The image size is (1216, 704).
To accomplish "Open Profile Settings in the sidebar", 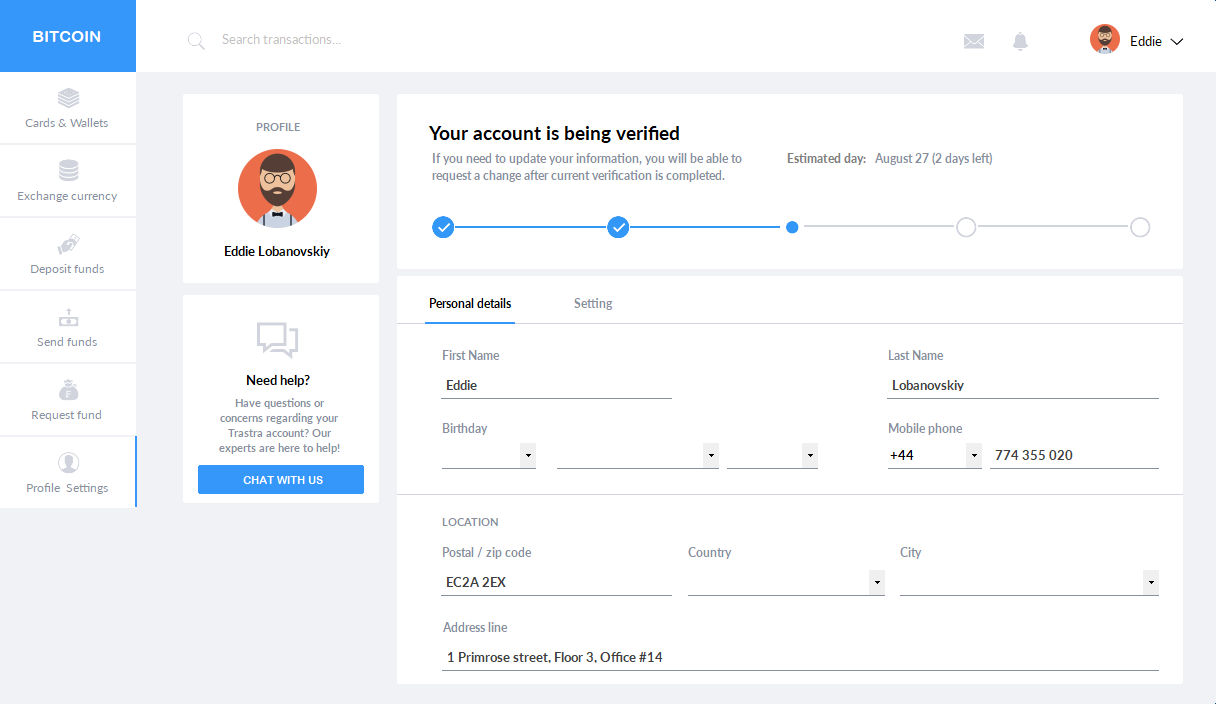I will coord(67,472).
